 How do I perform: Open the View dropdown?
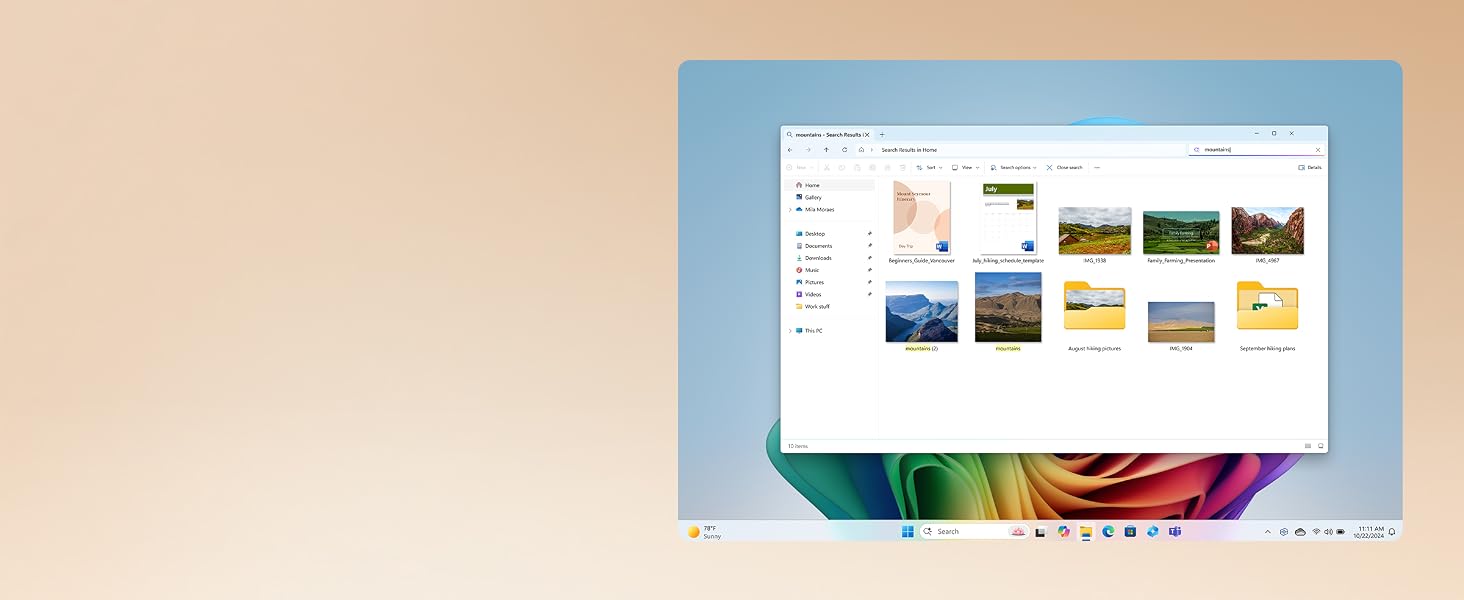point(966,167)
